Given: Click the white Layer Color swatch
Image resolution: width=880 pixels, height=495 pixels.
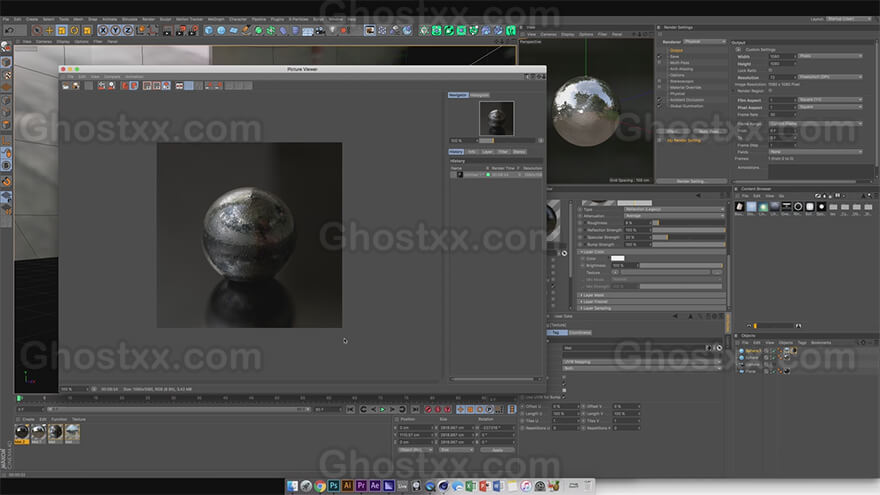Looking at the screenshot, I should (617, 258).
